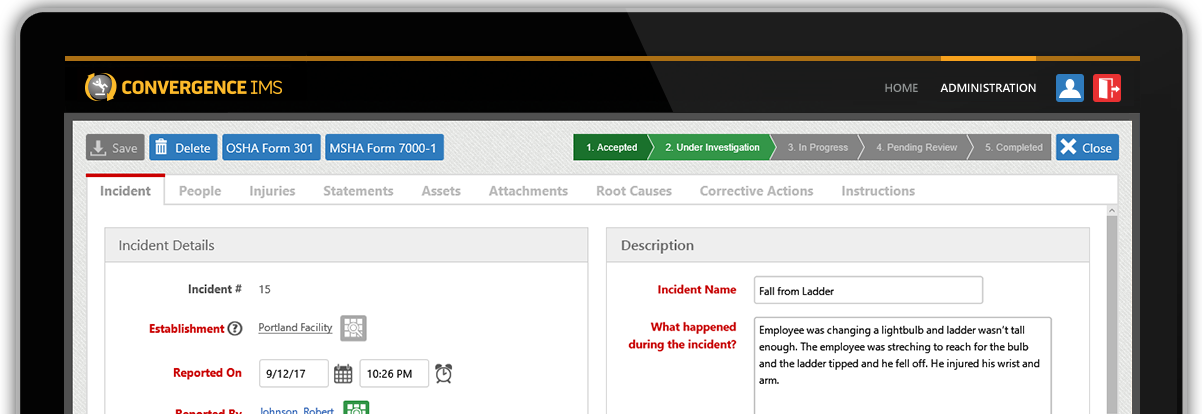Switch to the Statements tab
Screen dimensions: 1202x414
(x=358, y=190)
